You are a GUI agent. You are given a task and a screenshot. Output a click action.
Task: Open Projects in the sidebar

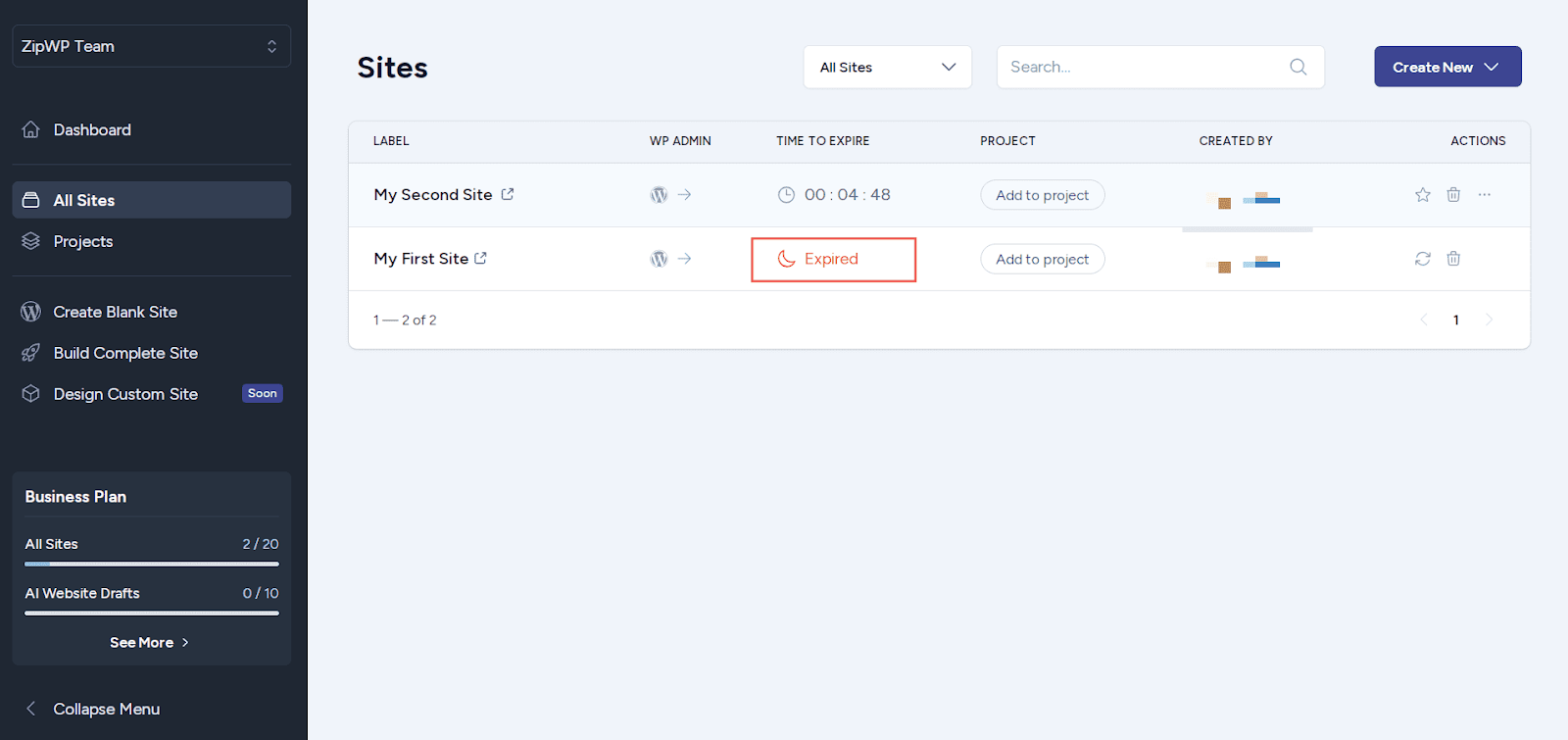pos(83,241)
